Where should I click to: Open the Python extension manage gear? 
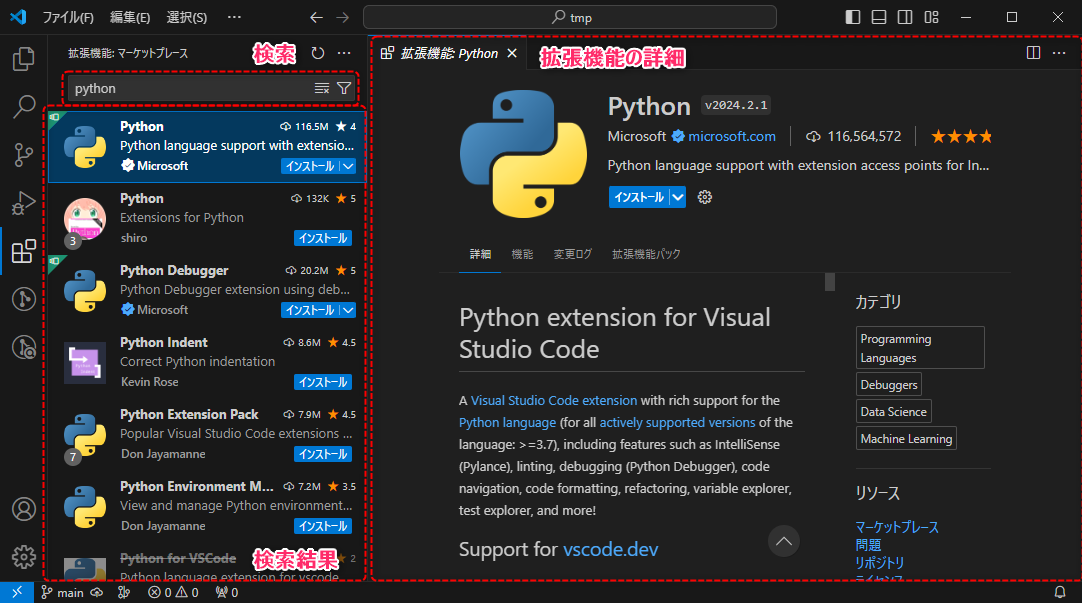tap(705, 197)
